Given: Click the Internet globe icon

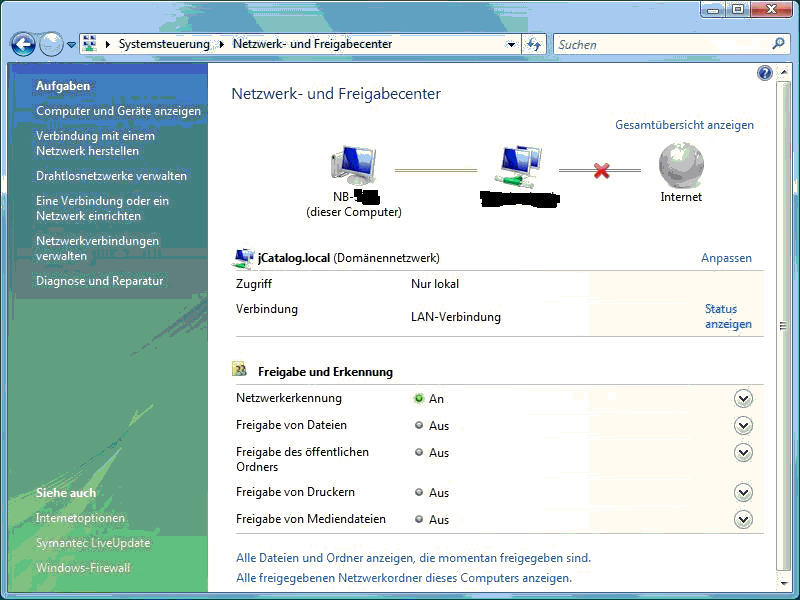Looking at the screenshot, I should click(681, 165).
